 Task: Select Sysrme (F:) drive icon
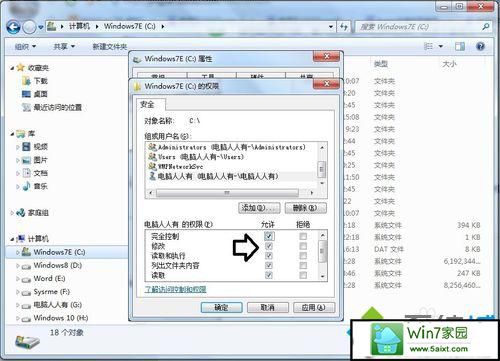click(x=26, y=292)
